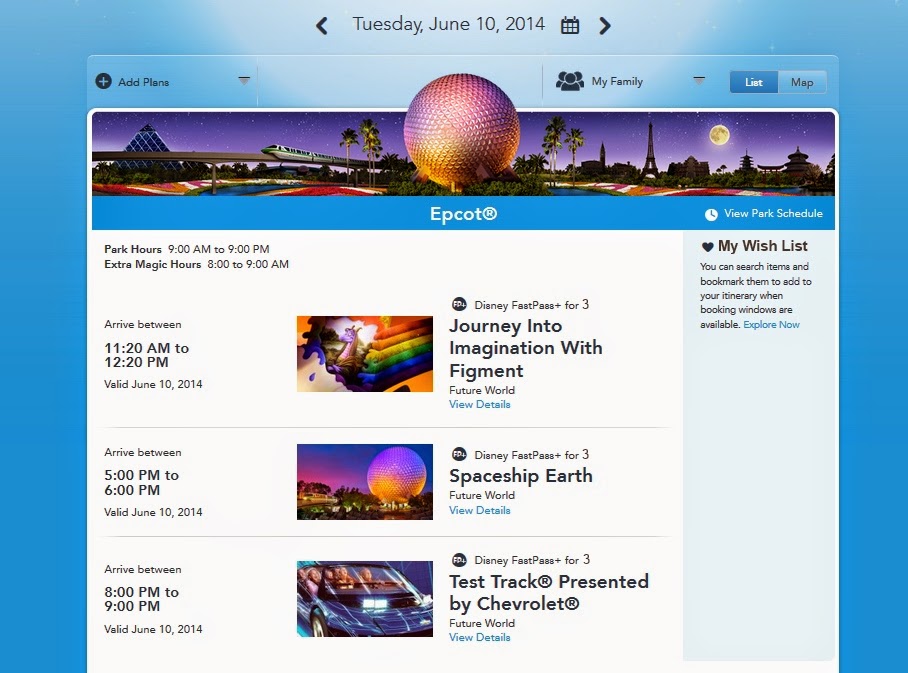This screenshot has width=908, height=673.
Task: Click the 5:00 PM to 6:00 PM arrival time
Action: pyautogui.click(x=141, y=482)
